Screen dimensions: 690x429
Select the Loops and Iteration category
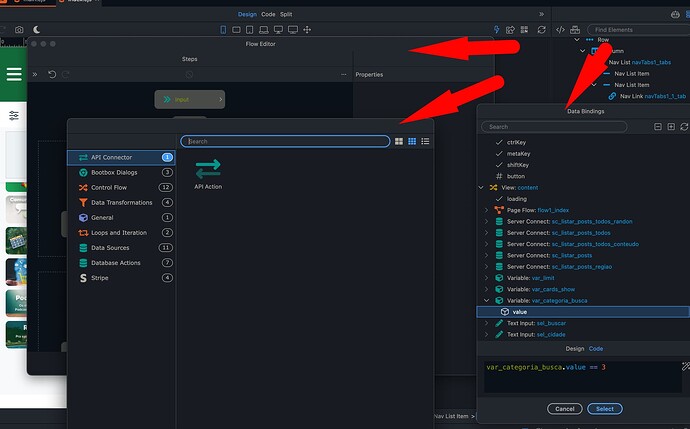(121, 232)
